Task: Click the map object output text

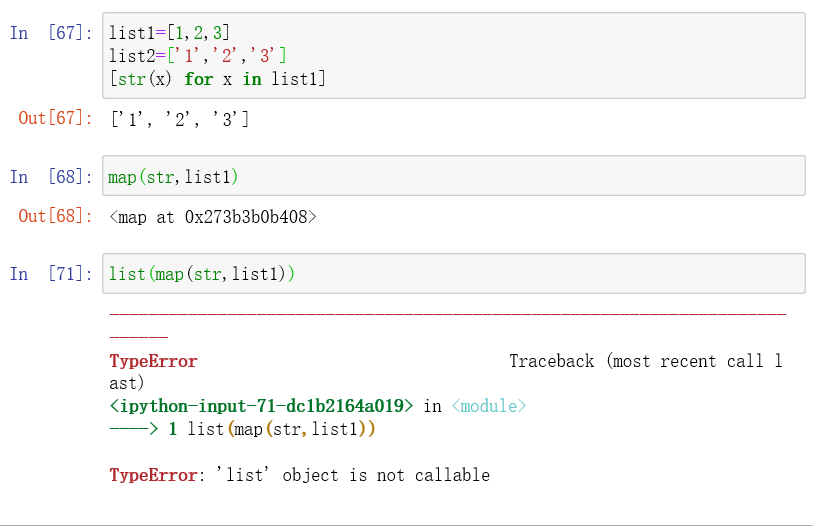Action: [213, 217]
